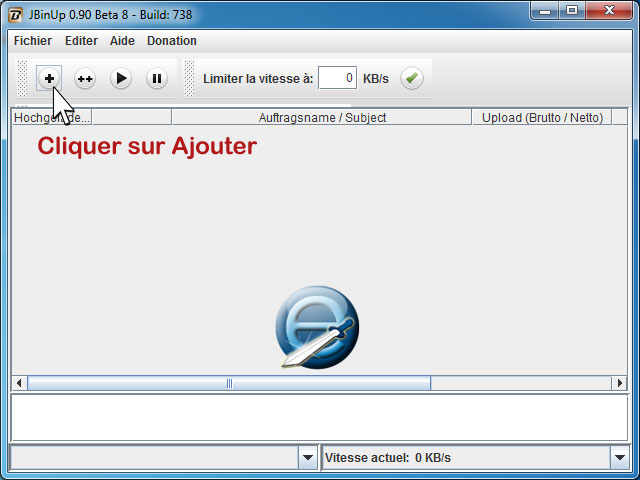Click the Vitesse actuel: 0 KB/s text
Viewport: 640px width, 480px height.
point(388,458)
